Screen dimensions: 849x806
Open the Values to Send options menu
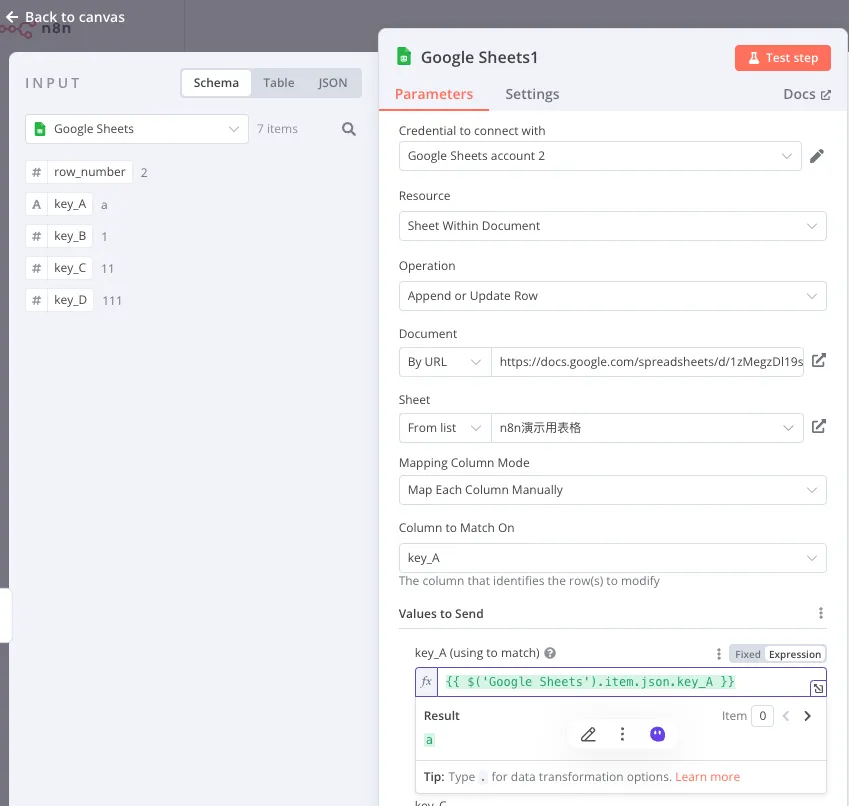click(x=821, y=613)
